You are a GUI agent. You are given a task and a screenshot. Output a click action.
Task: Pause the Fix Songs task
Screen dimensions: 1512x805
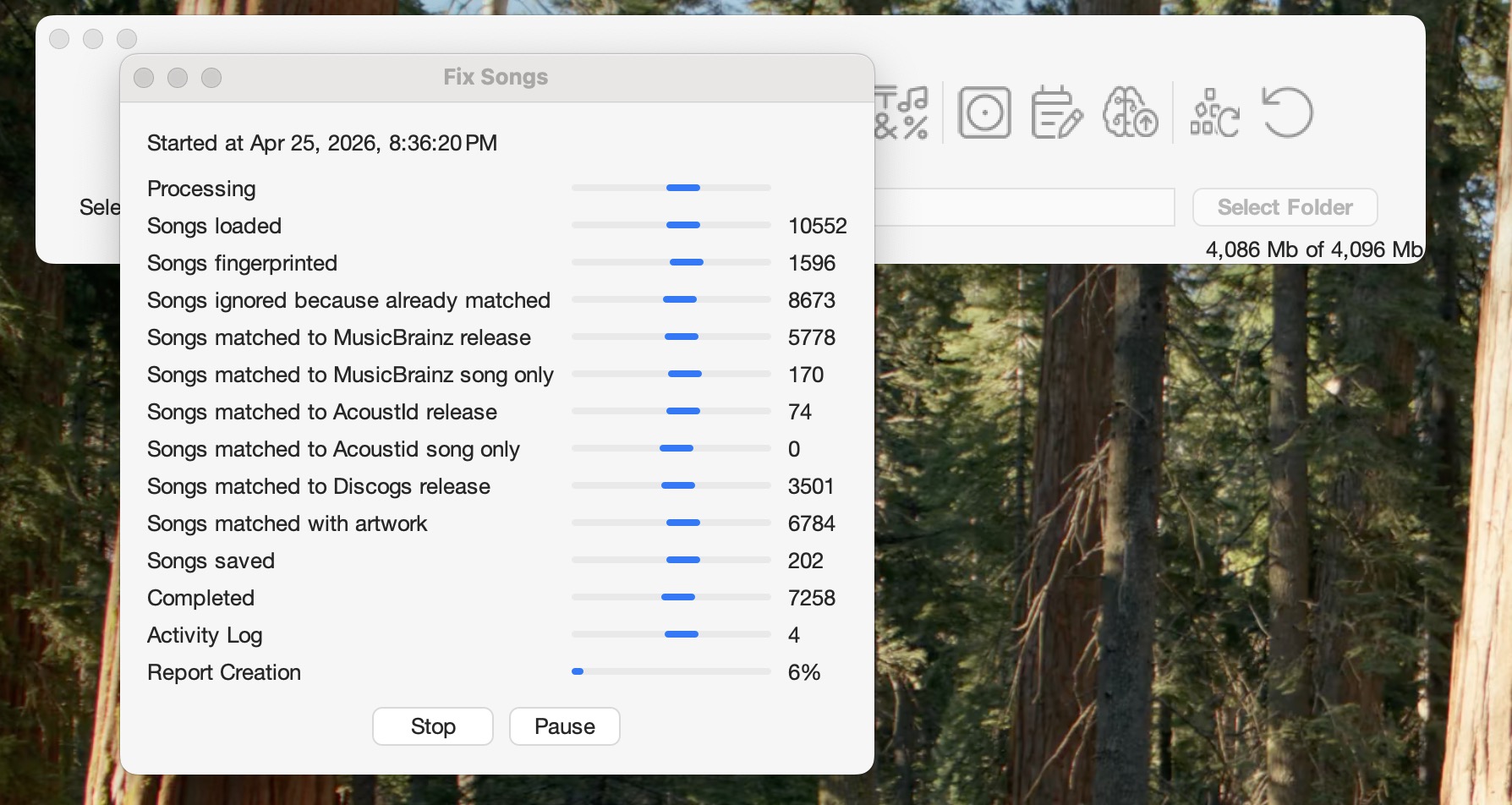pos(564,726)
